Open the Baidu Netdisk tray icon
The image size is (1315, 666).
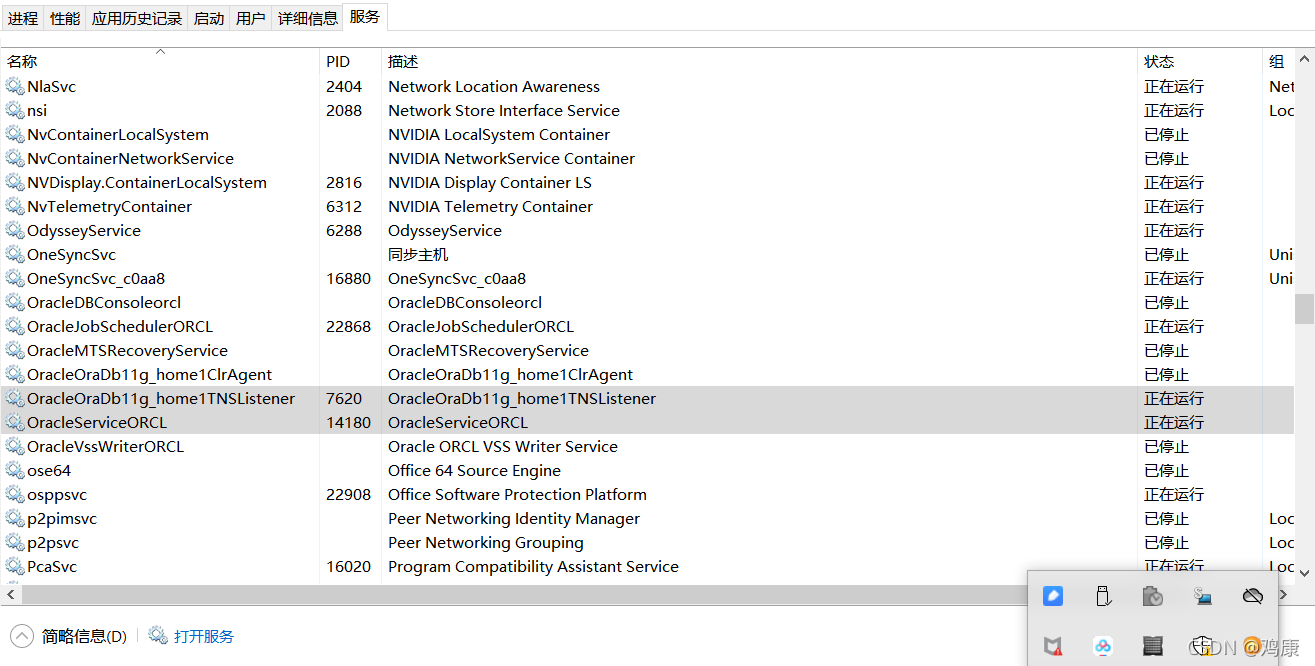point(1103,646)
